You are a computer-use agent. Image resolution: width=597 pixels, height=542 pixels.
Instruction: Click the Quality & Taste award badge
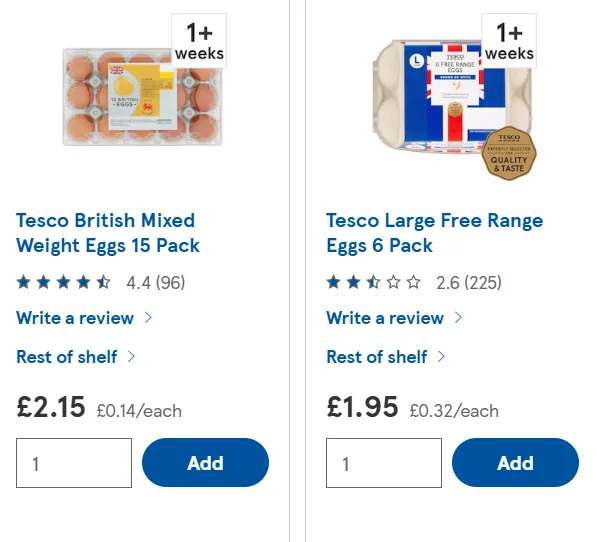(509, 153)
